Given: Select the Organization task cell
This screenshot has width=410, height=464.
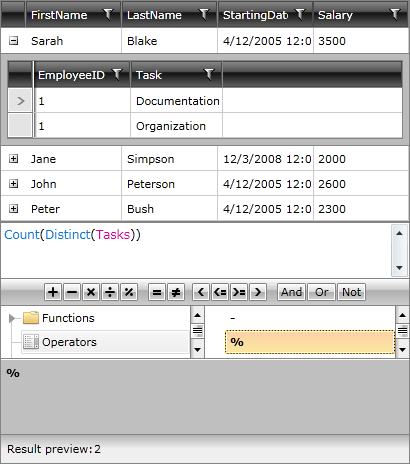Looking at the screenshot, I should tap(177, 125).
